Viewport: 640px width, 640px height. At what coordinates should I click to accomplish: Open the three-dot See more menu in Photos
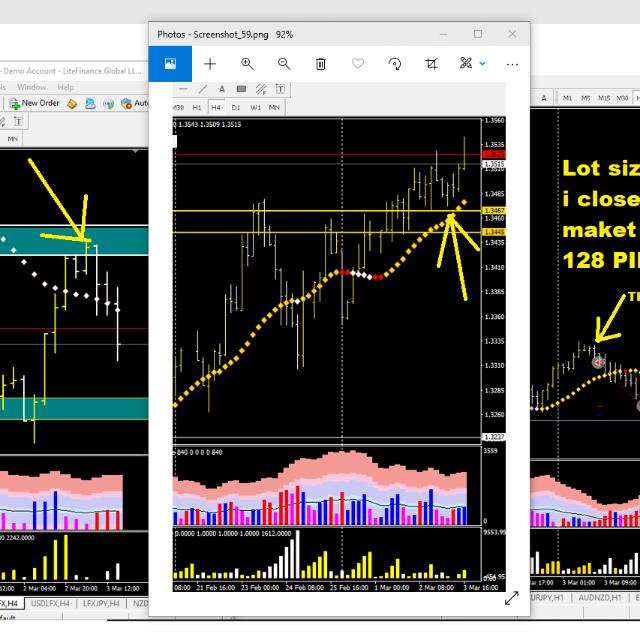[x=512, y=64]
